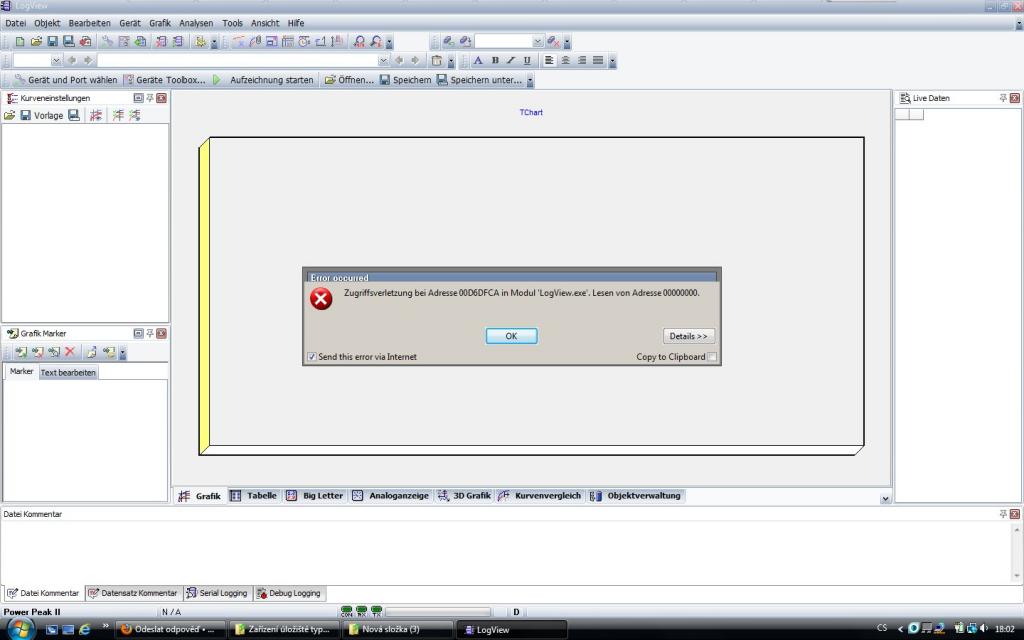Image resolution: width=1024 pixels, height=640 pixels.
Task: Click the red X delete marker icon
Action: (x=70, y=352)
